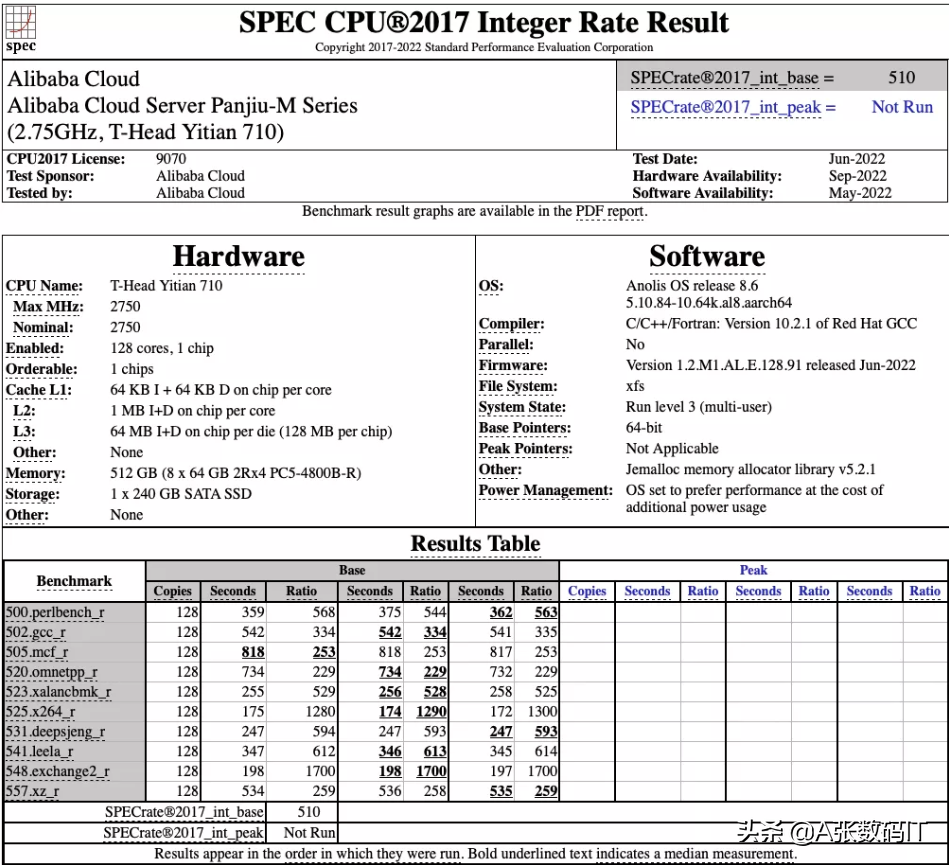949x865 pixels.
Task: Click the xfs file system value
Action: point(635,386)
